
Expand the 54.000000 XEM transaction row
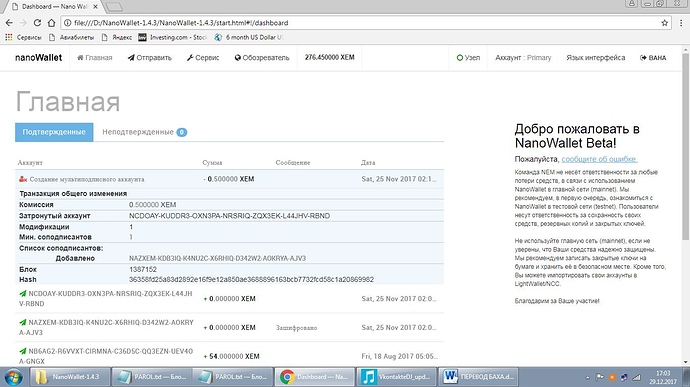229,356
